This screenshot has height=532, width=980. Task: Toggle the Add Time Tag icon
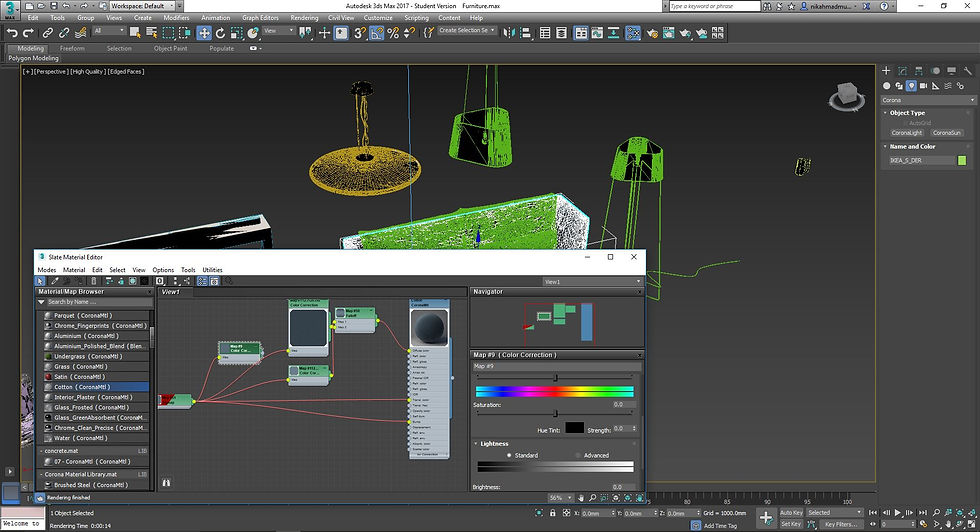(x=696, y=525)
